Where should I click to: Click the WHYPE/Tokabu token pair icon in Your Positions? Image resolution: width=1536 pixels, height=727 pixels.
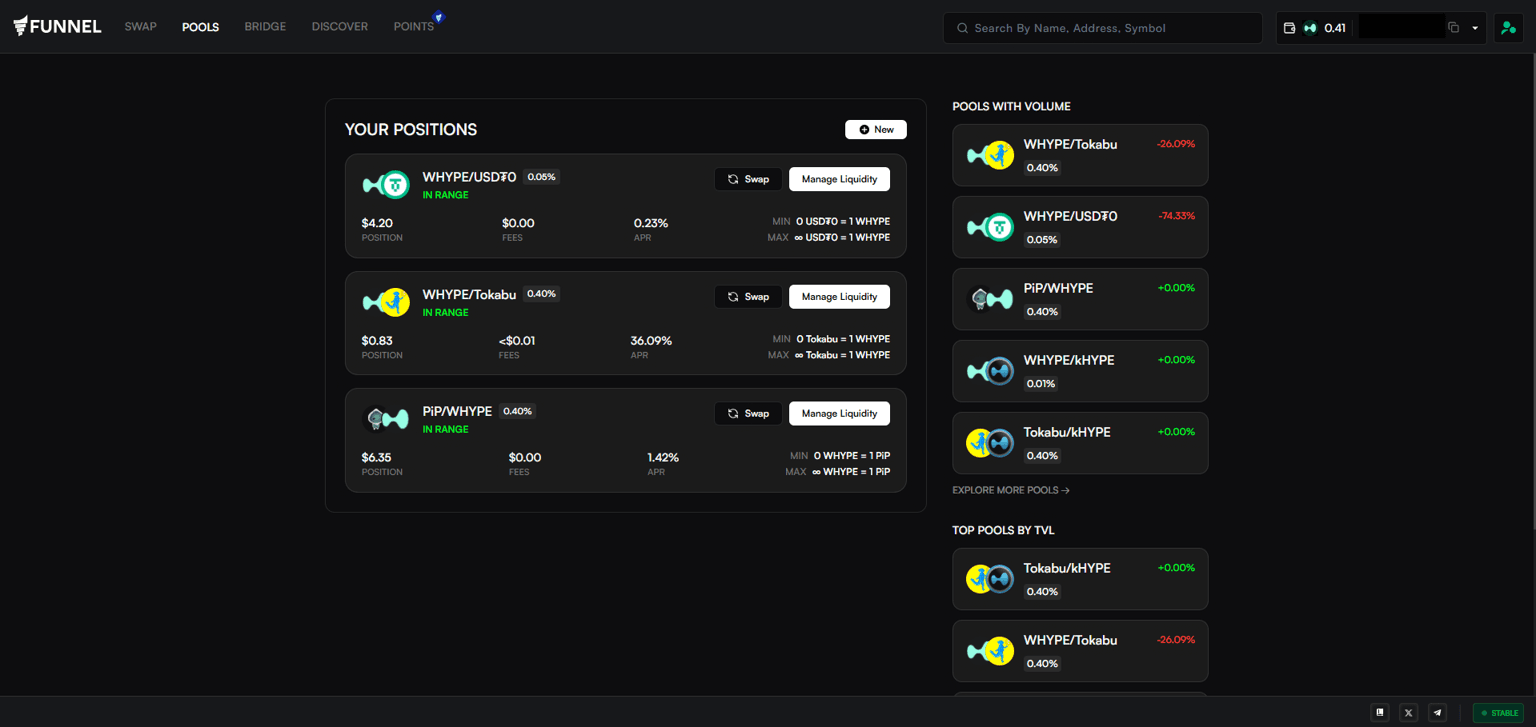point(386,302)
